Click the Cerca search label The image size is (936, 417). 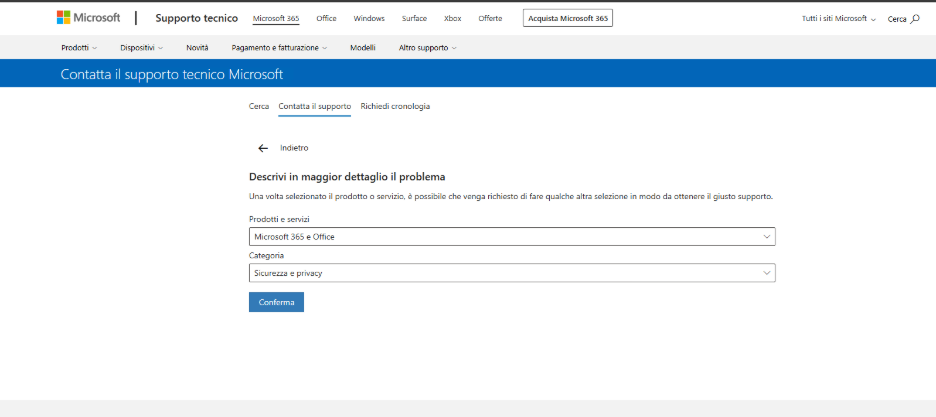897,19
